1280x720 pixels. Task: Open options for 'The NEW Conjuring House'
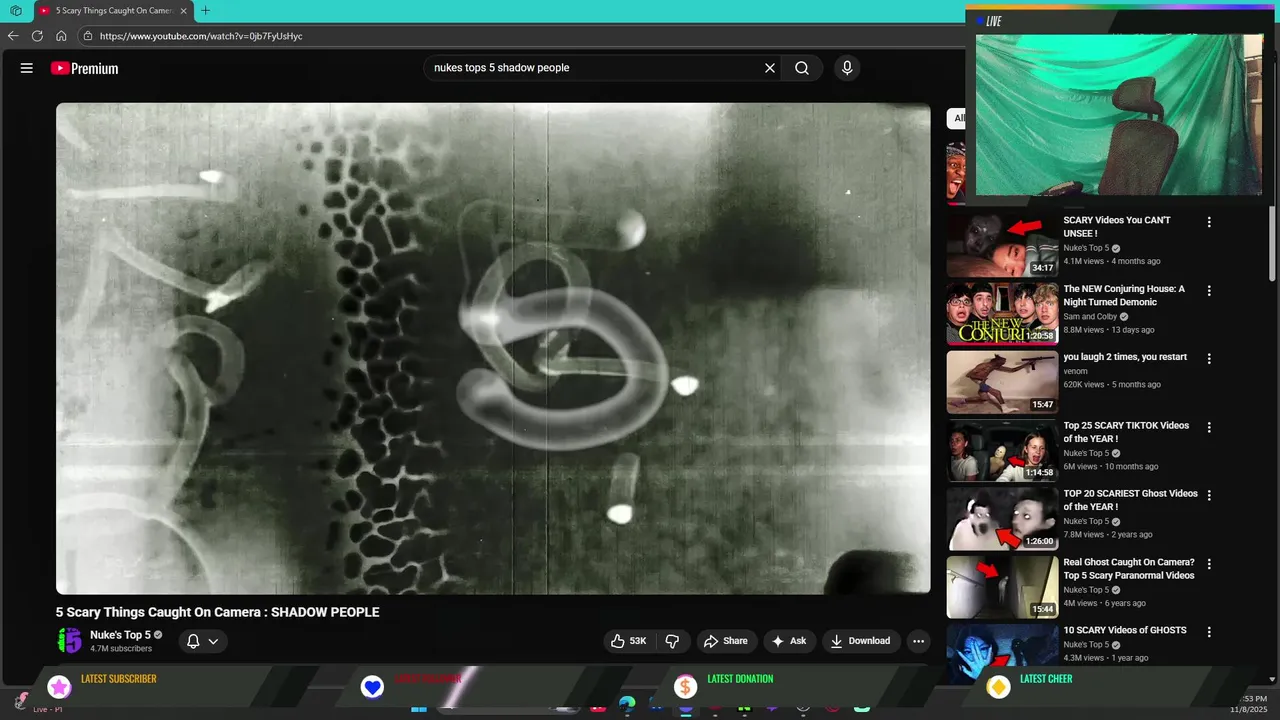(x=1209, y=291)
